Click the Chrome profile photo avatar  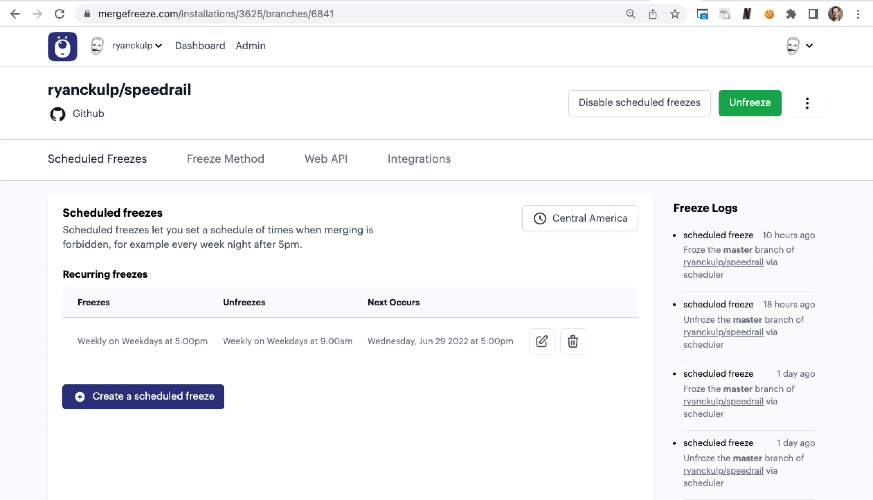click(x=835, y=14)
